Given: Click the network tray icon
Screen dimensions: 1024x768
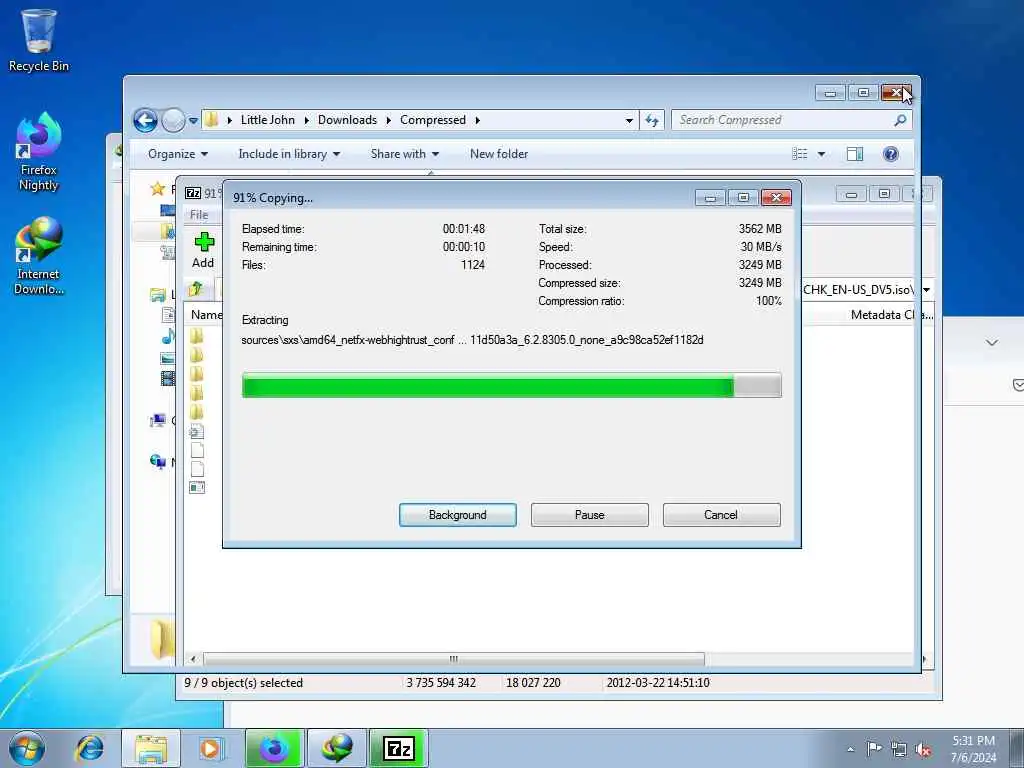Looking at the screenshot, I should 899,750.
